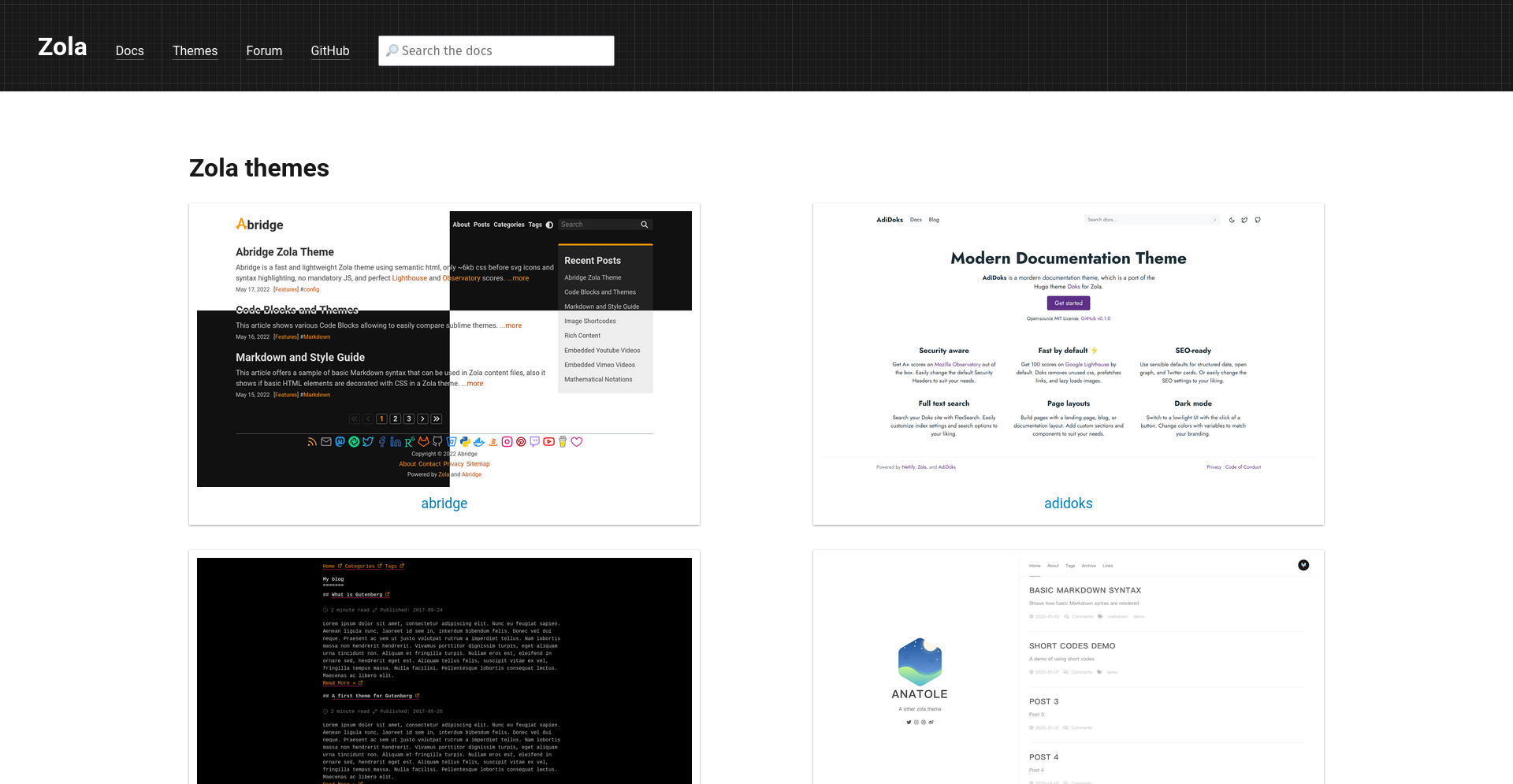Open the black monospace blog theme thumbnail

coord(444,671)
